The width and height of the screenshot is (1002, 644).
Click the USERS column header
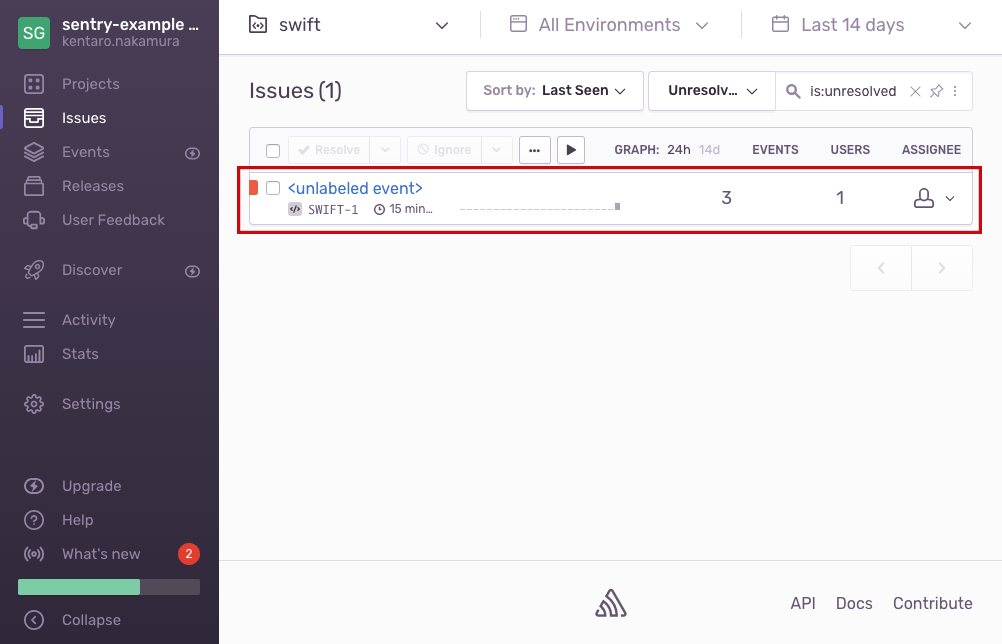point(850,150)
